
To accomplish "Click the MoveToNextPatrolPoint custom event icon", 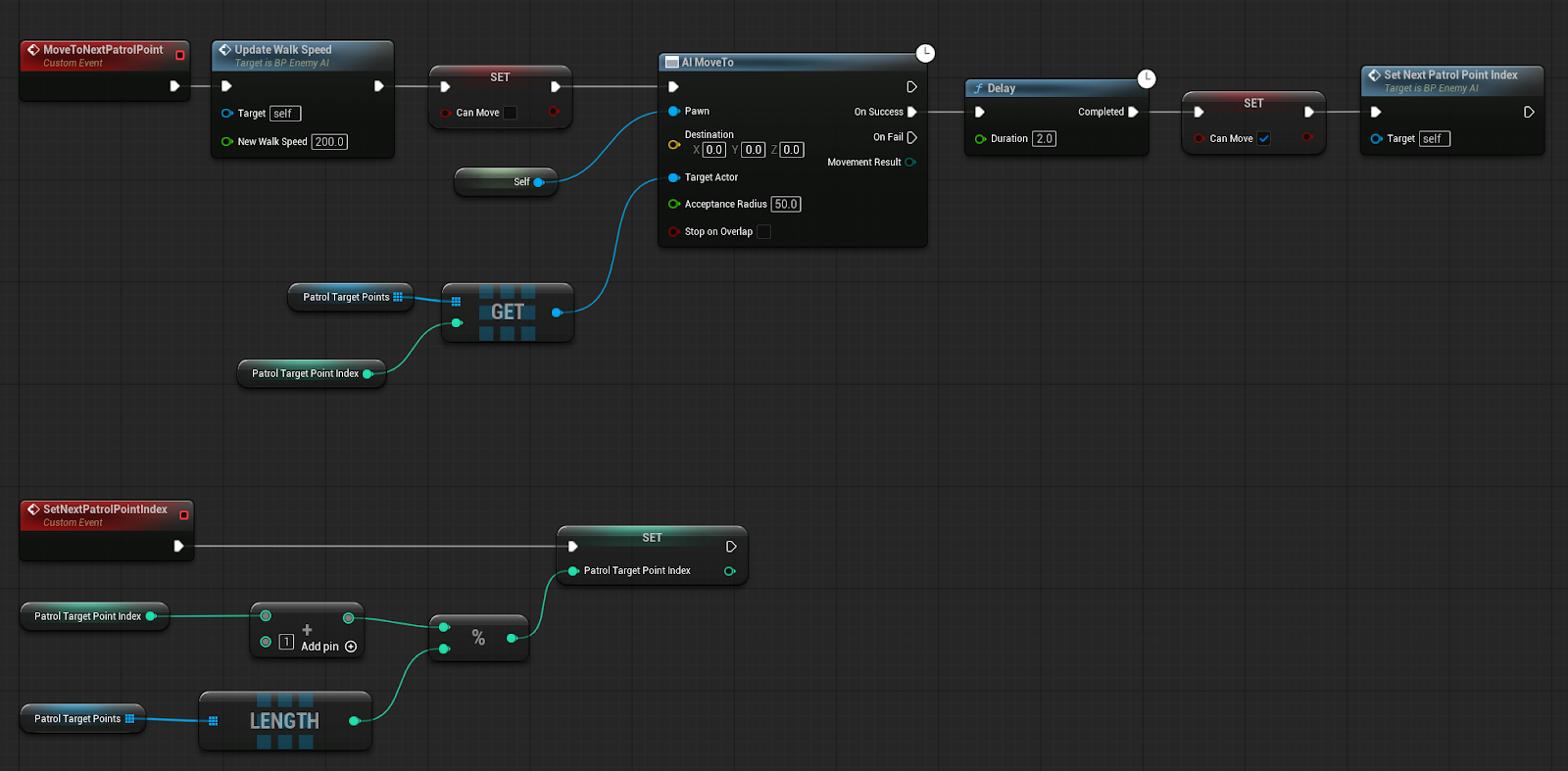I will click(x=33, y=50).
